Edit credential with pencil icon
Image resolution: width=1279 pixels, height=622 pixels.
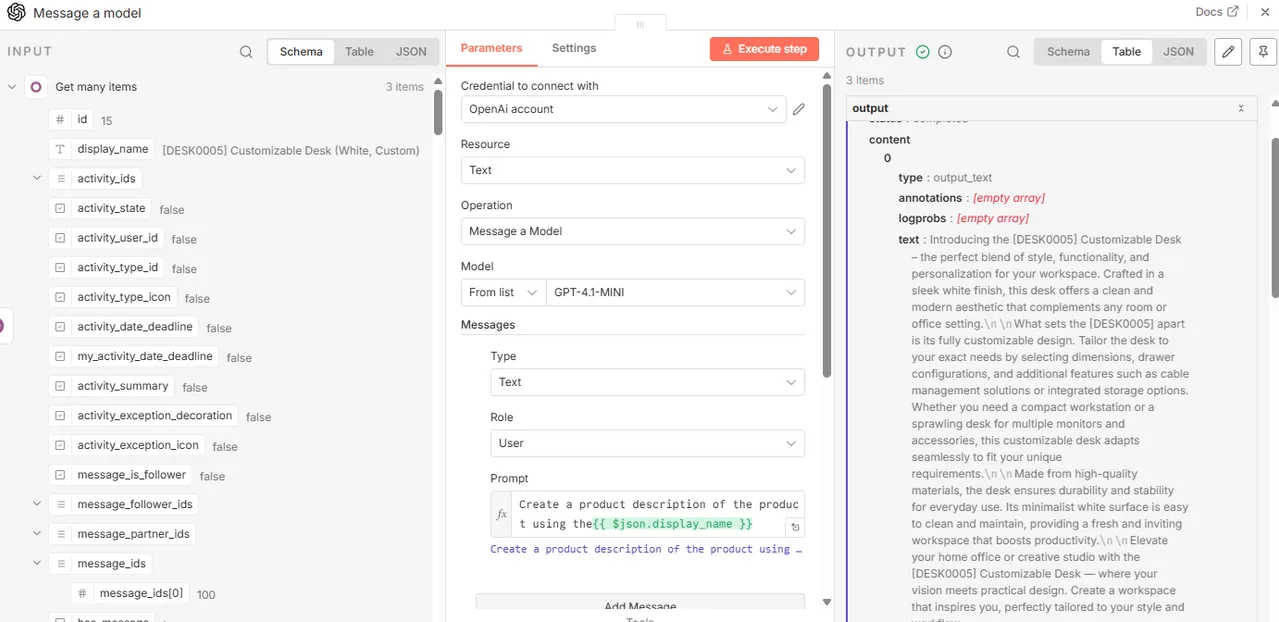[x=799, y=109]
